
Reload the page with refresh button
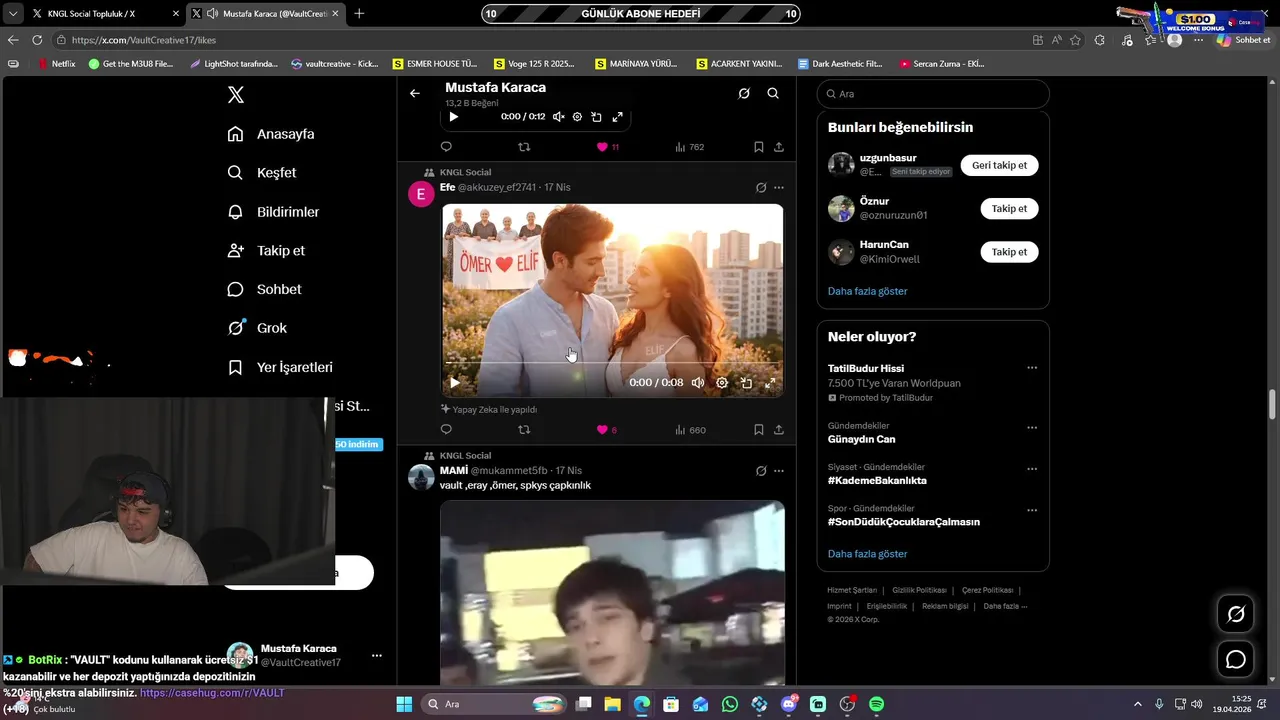[x=37, y=40]
